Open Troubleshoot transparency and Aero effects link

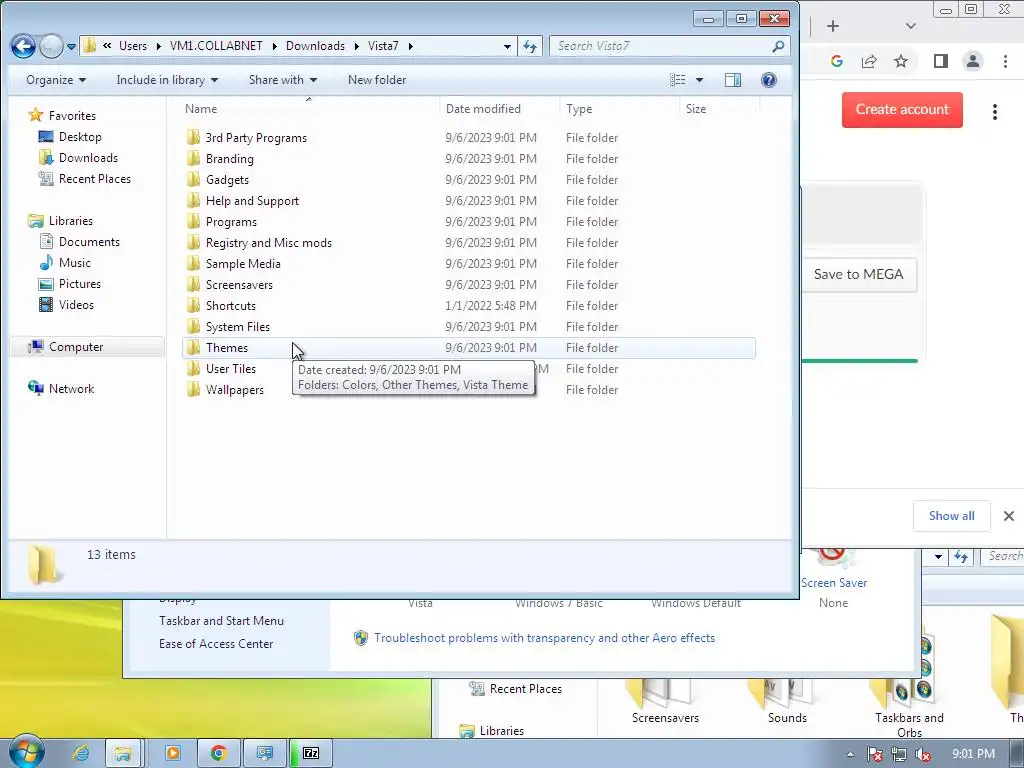(x=544, y=638)
